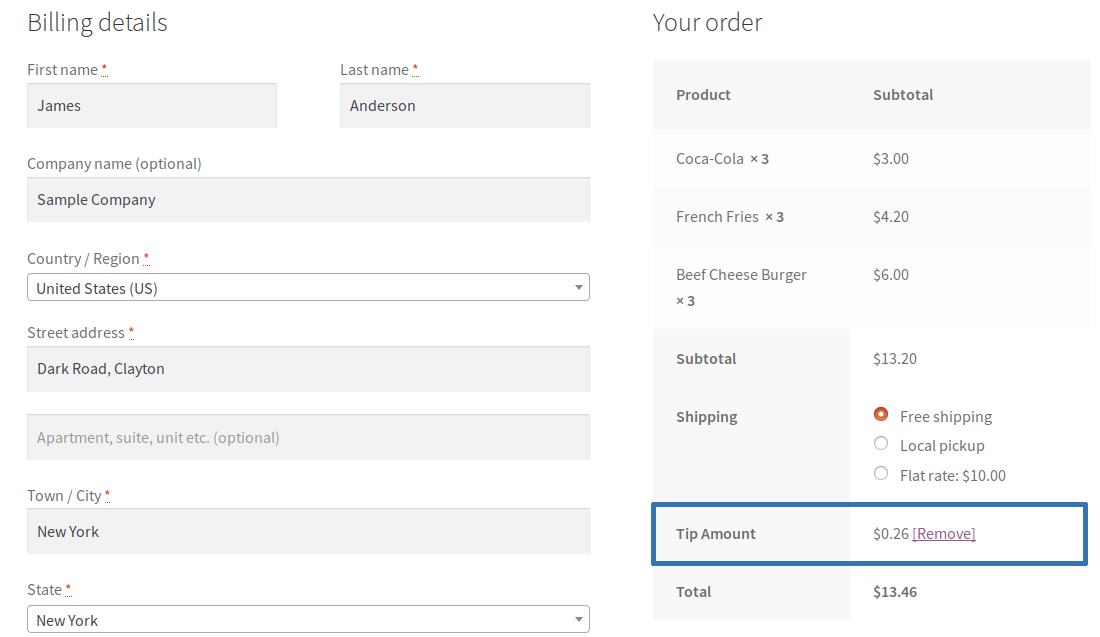Edit the Company name field

coord(307,199)
